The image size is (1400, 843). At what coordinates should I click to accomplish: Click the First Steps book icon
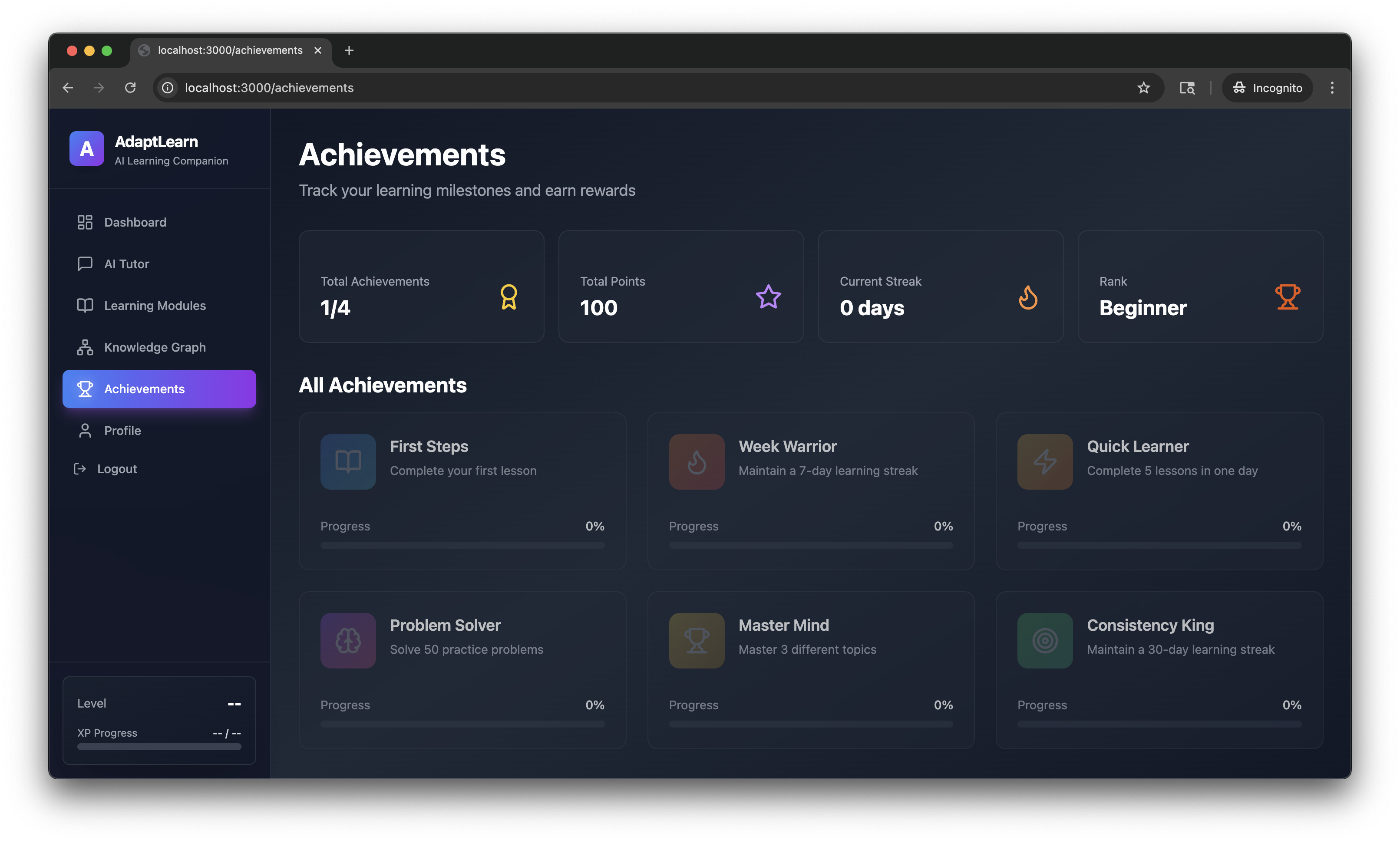tap(348, 461)
